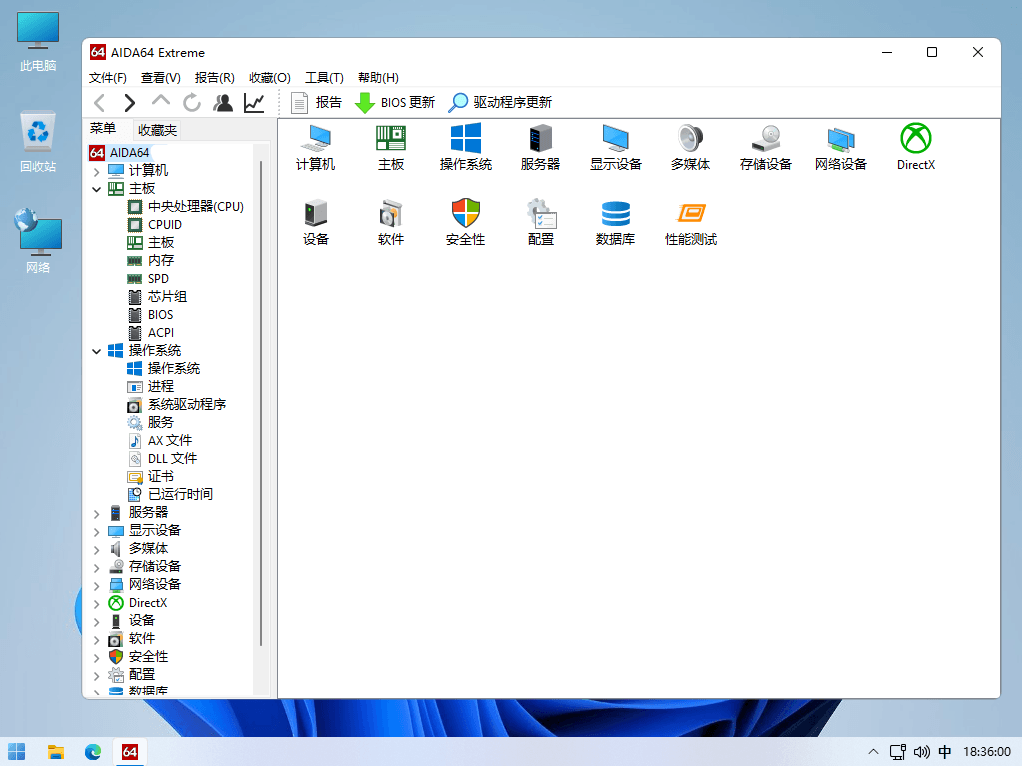1022x766 pixels.
Task: Expand the DirectX tree node
Action: [96, 603]
